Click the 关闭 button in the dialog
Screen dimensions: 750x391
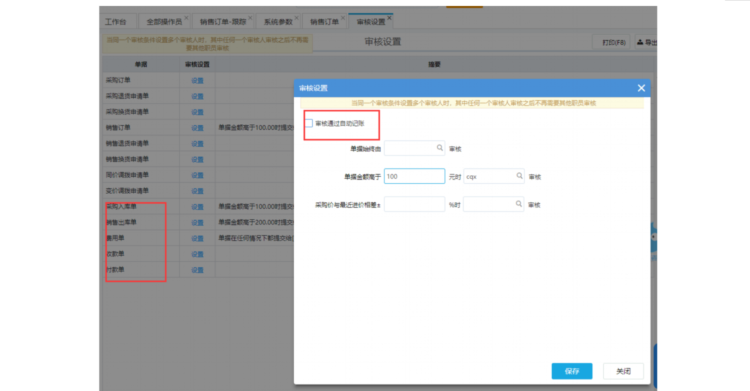click(623, 371)
